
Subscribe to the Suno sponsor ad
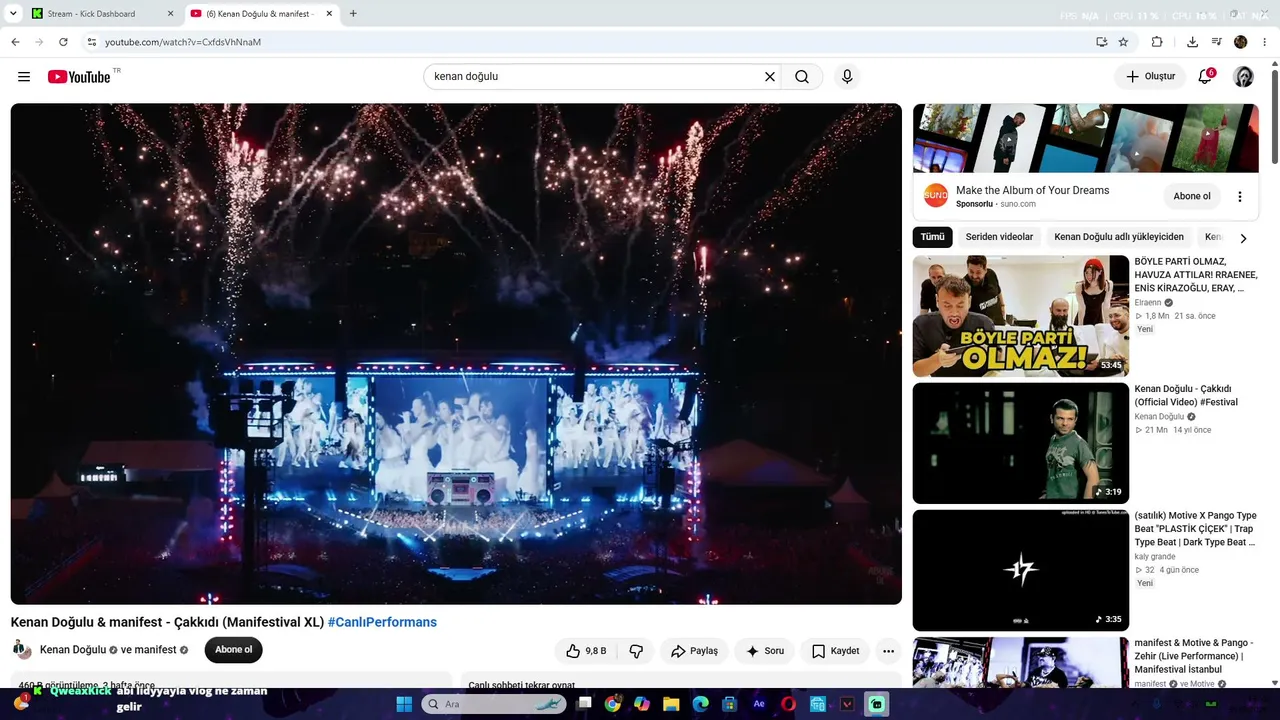pyautogui.click(x=1192, y=196)
